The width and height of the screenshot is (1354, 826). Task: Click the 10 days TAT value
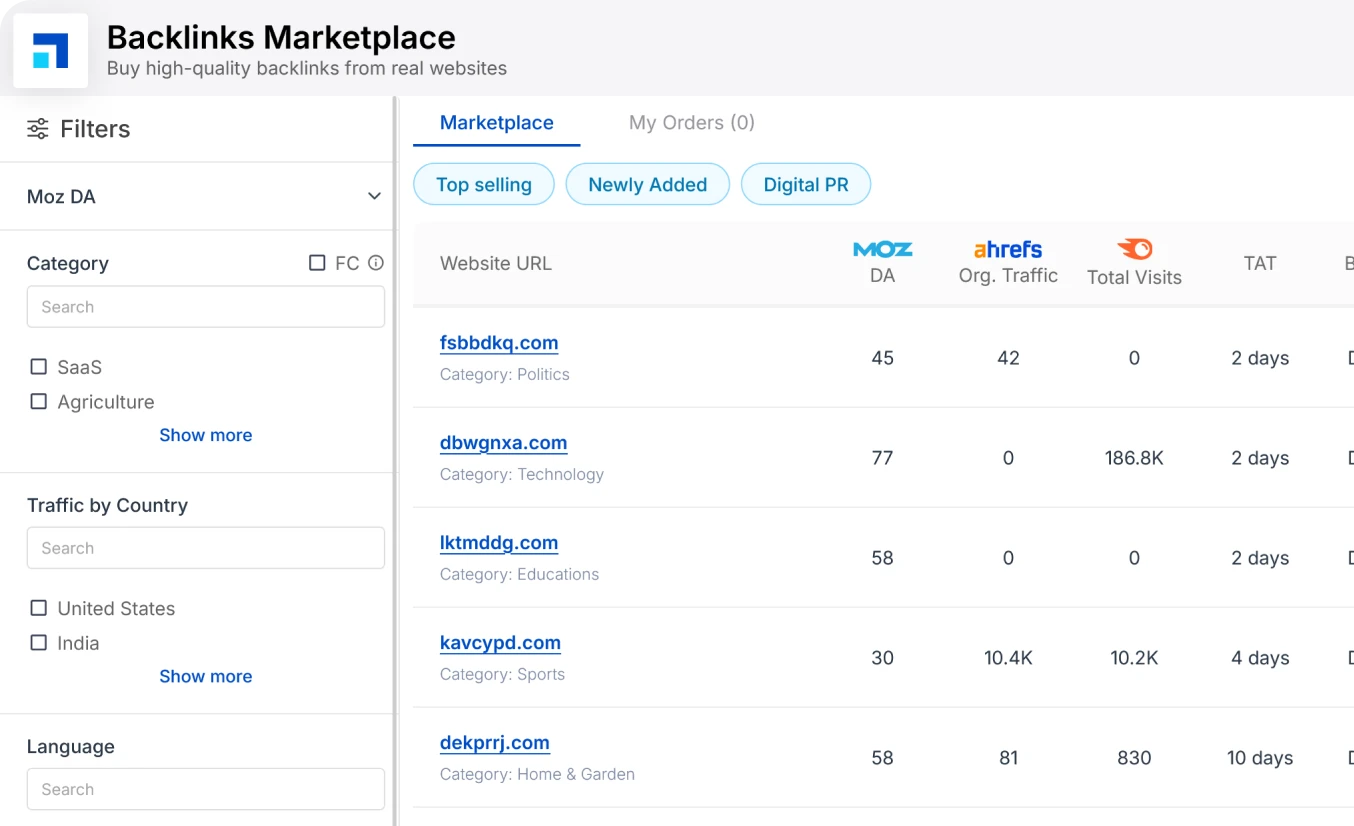[1260, 758]
